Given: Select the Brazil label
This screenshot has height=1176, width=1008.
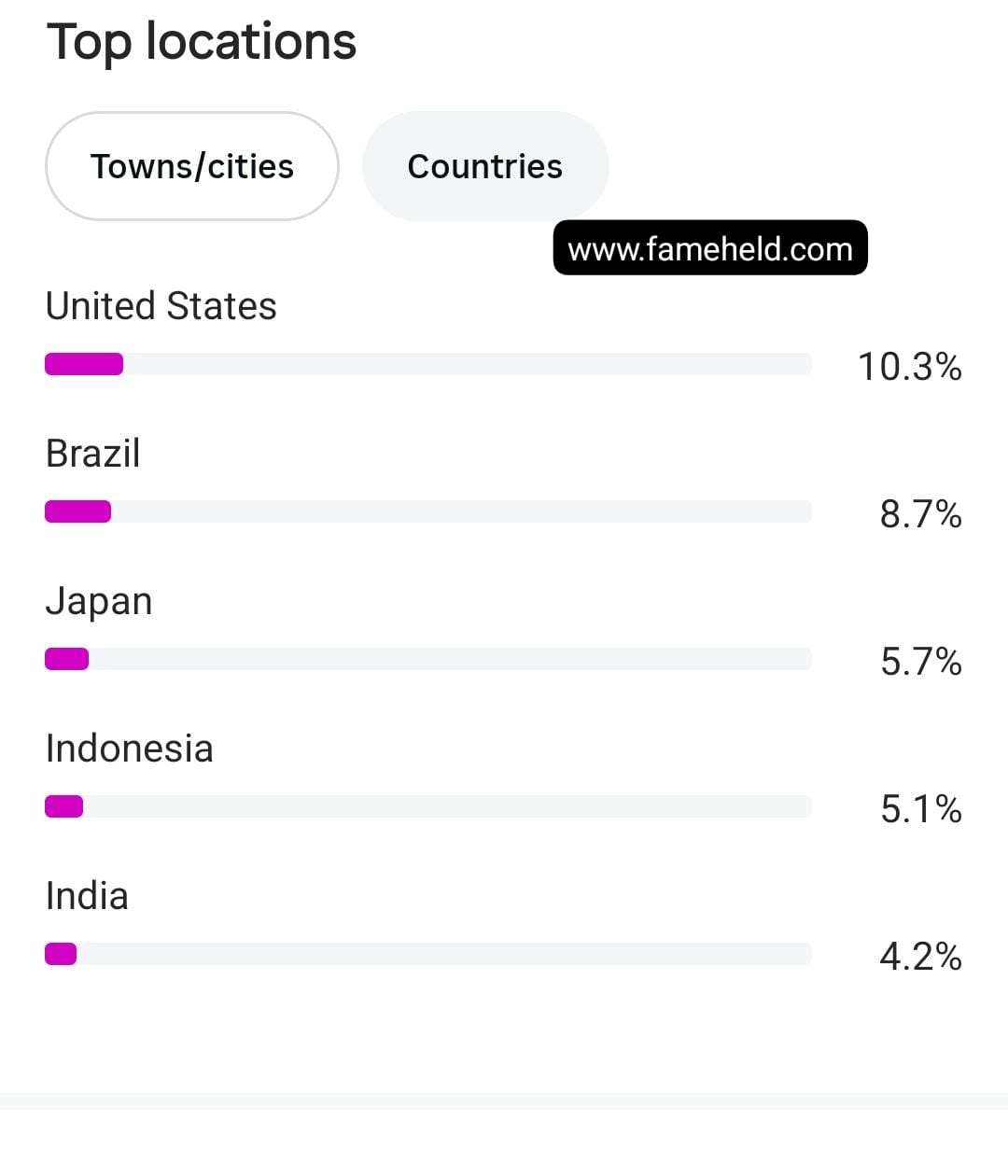Looking at the screenshot, I should [92, 454].
